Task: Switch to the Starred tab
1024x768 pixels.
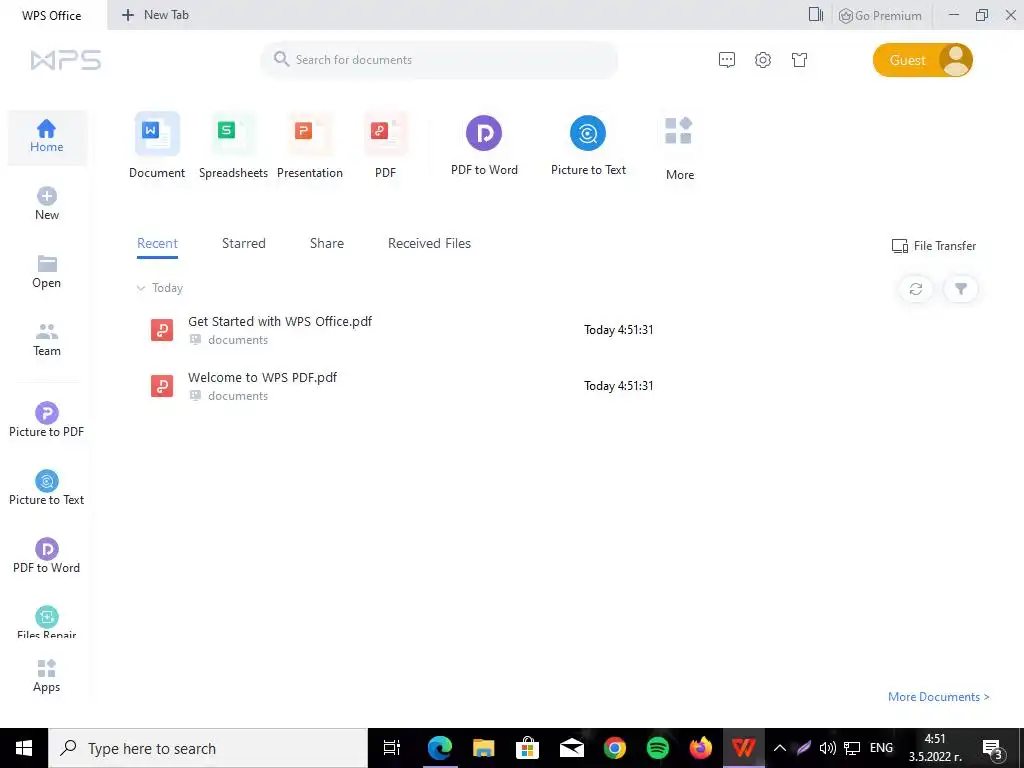Action: coord(244,243)
